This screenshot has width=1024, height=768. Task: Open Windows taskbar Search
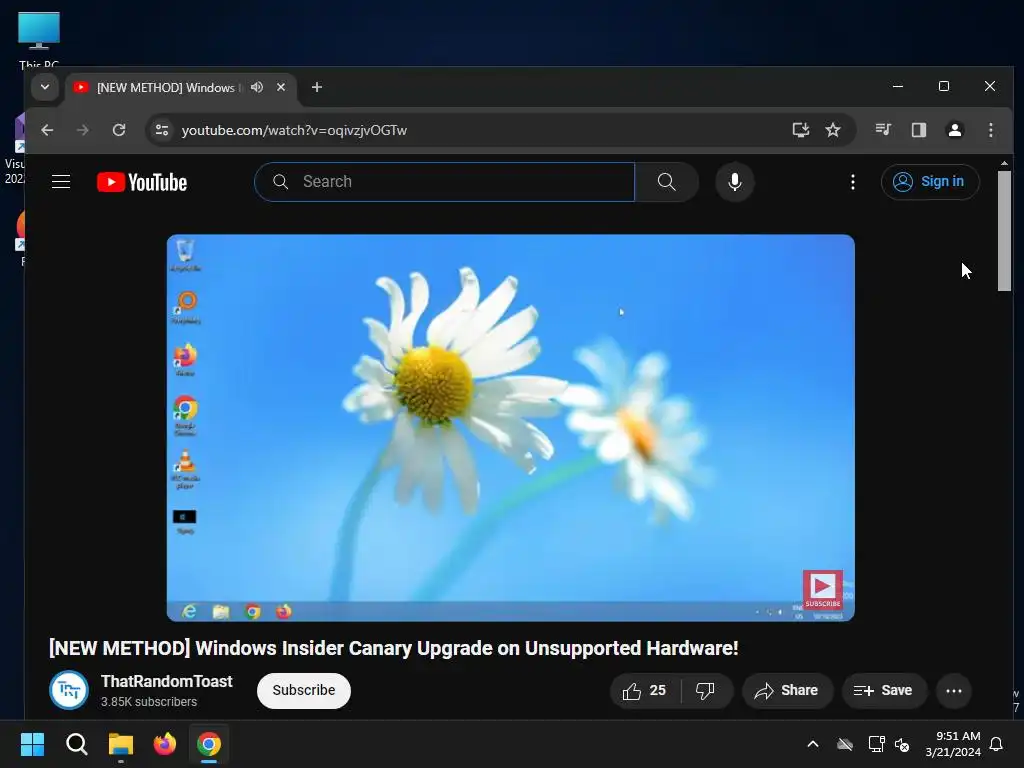[x=76, y=744]
